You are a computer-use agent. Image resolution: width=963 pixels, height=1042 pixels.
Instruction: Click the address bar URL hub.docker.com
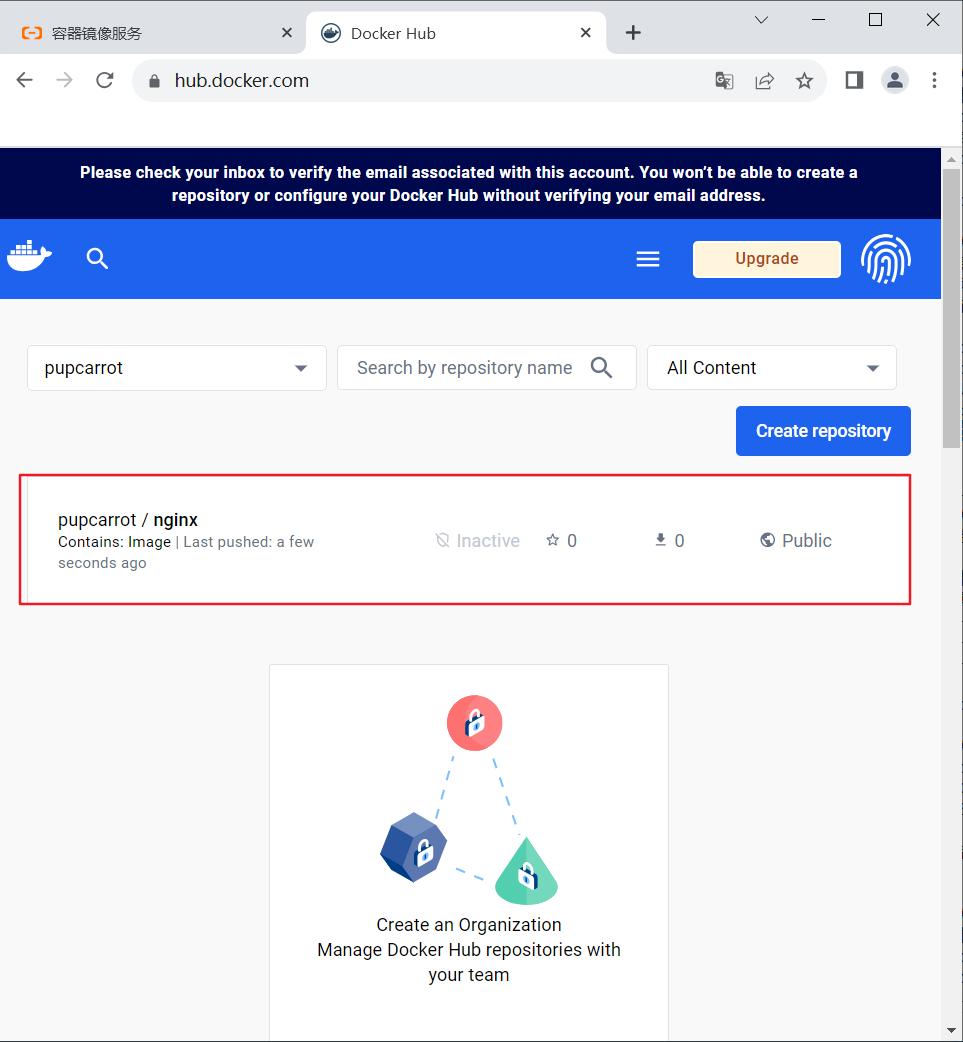pos(241,80)
